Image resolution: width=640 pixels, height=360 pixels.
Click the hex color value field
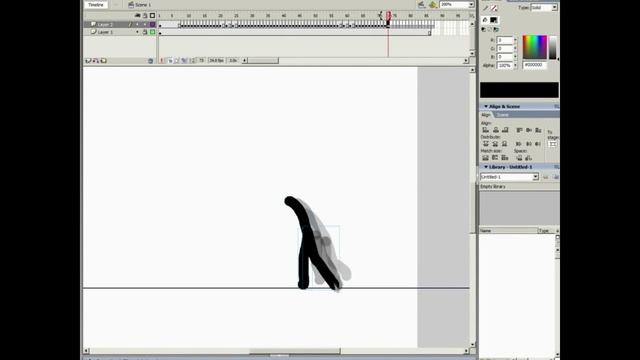pyautogui.click(x=534, y=65)
